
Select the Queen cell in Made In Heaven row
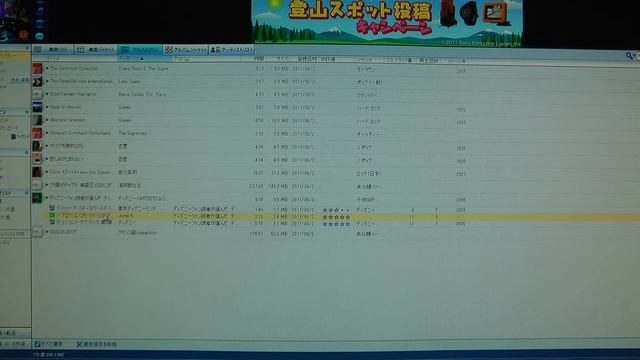click(x=124, y=107)
